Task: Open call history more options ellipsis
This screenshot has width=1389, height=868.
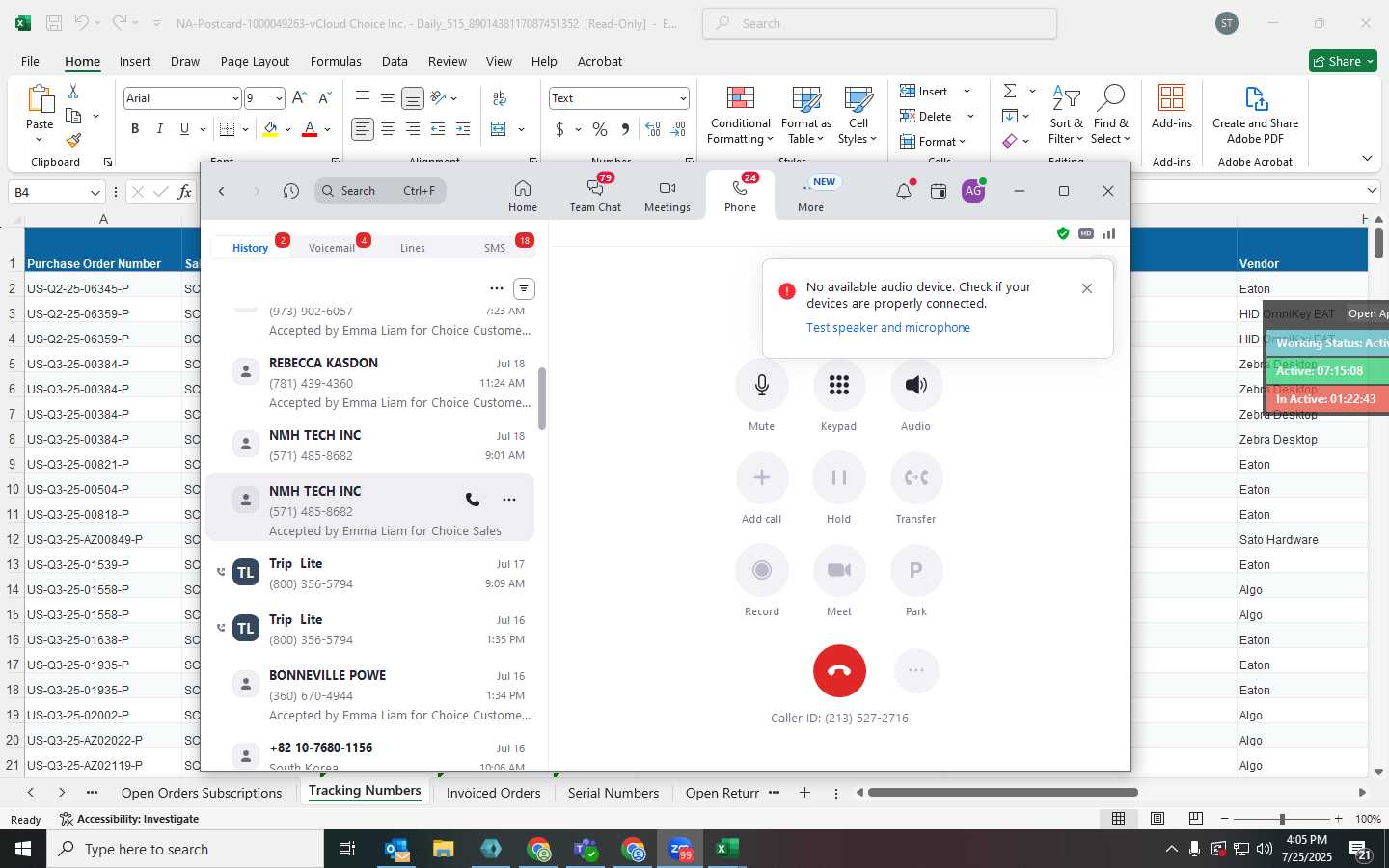Action: (496, 288)
